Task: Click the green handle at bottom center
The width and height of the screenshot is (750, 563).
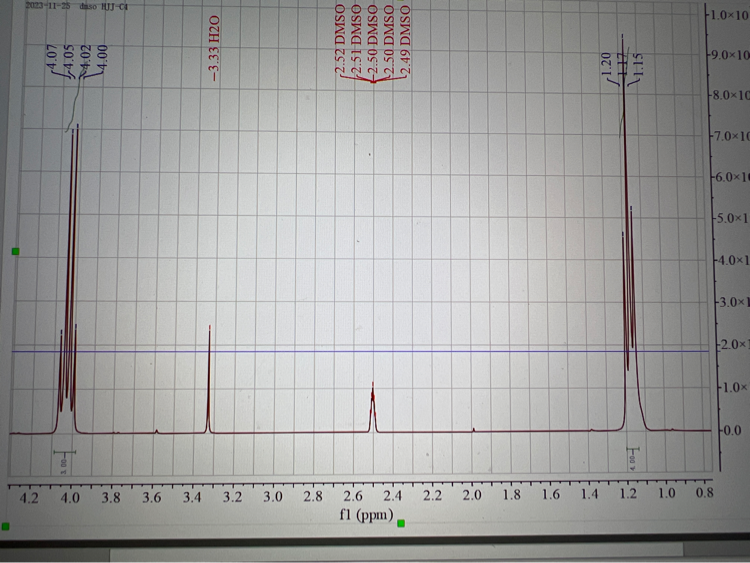Action: 401,522
